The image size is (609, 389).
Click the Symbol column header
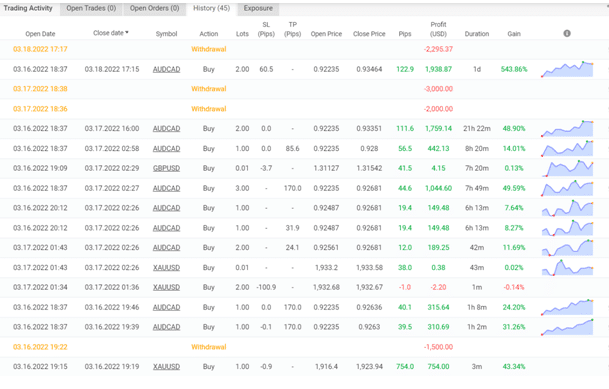pos(166,34)
